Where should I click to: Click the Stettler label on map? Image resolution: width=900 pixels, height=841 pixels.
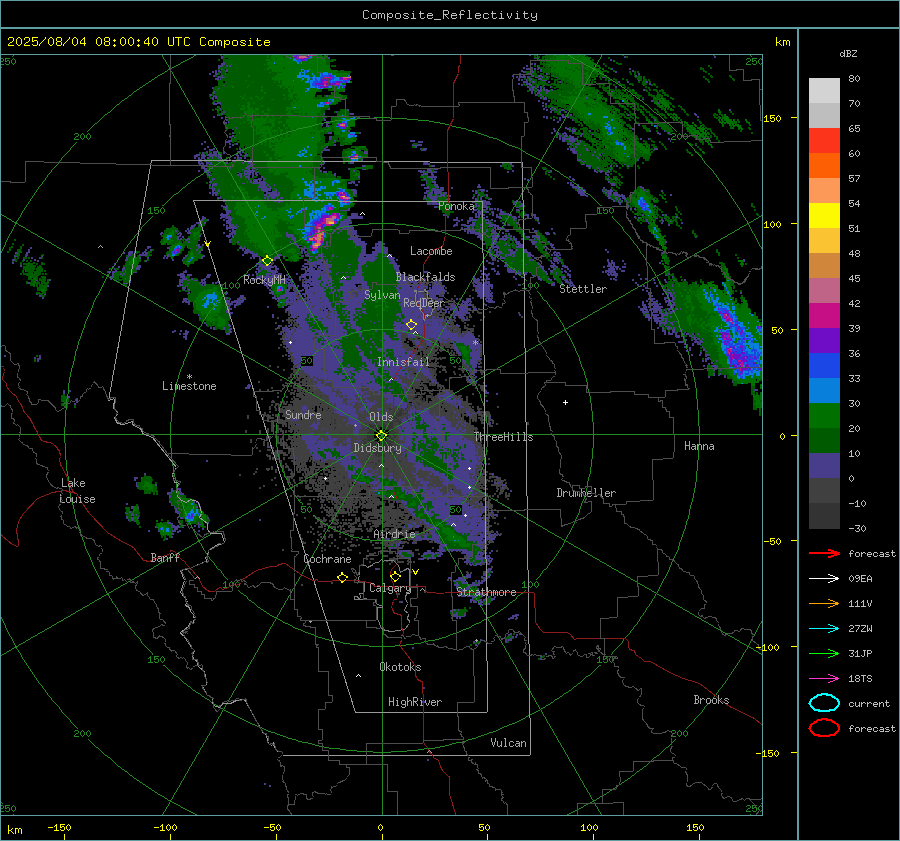pyautogui.click(x=583, y=289)
